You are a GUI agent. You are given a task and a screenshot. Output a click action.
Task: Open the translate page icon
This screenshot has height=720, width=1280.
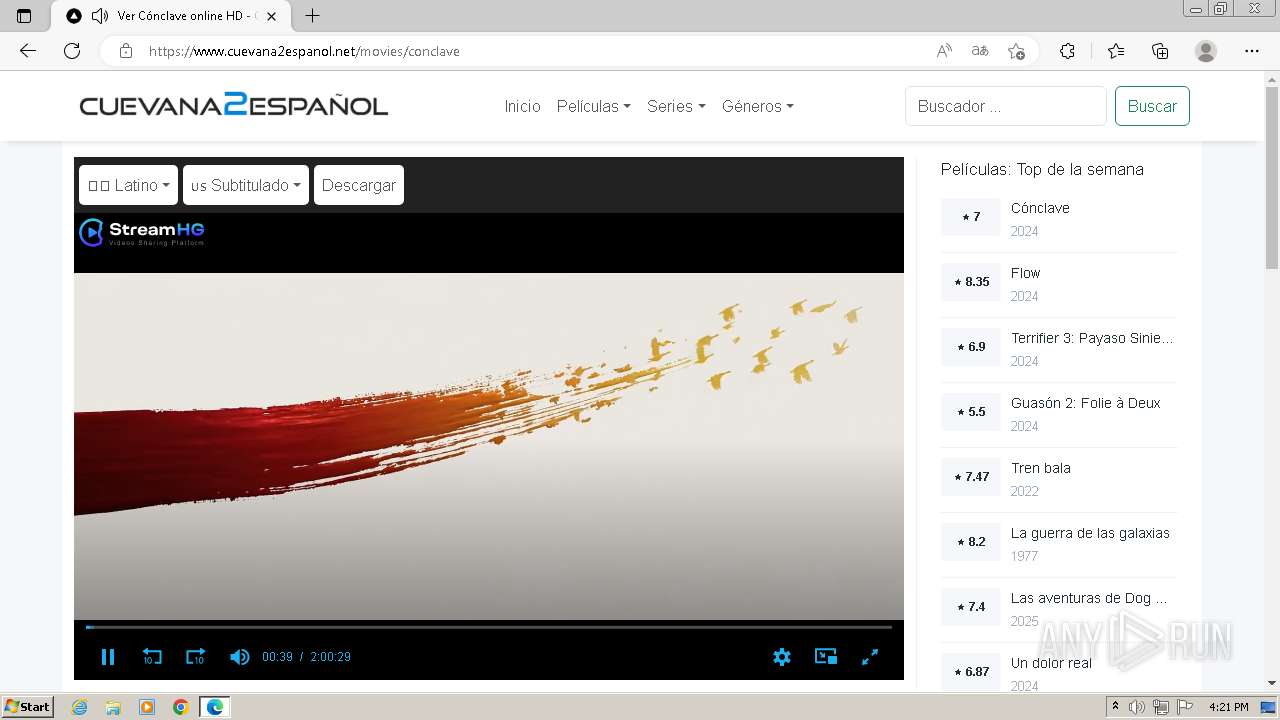click(980, 51)
